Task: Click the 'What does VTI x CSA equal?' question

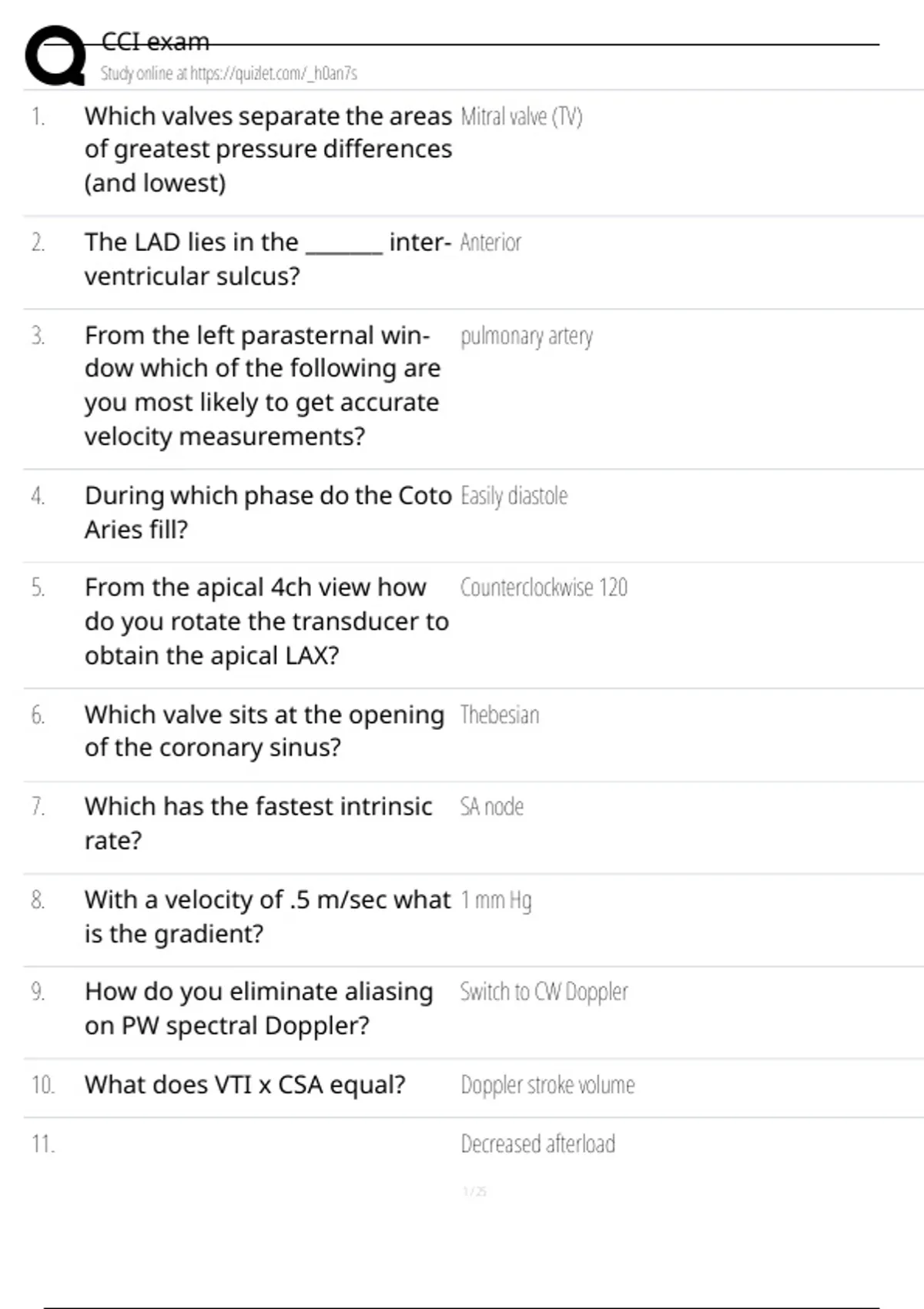Action: [245, 1085]
